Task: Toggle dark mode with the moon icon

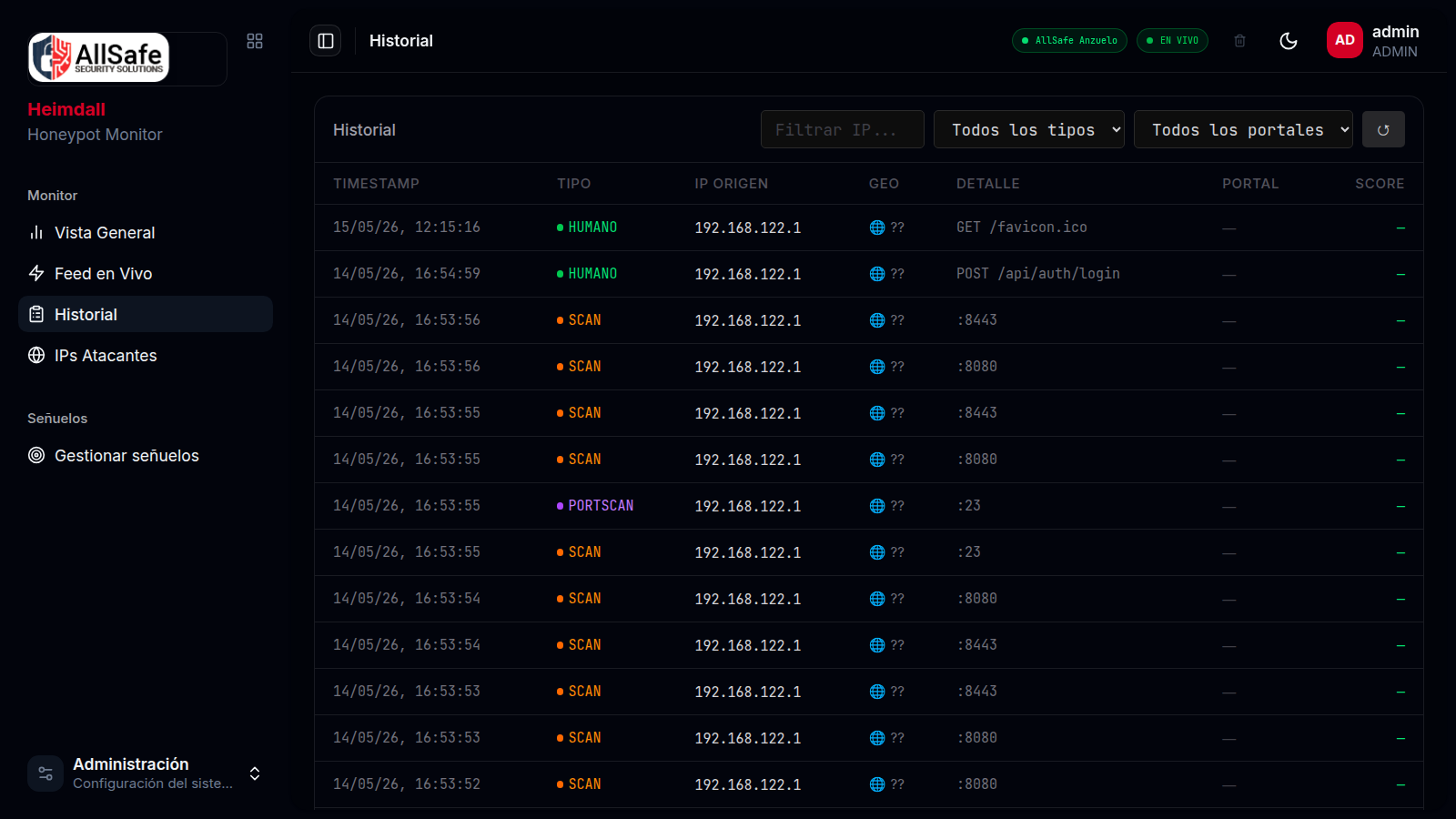Action: 1289,41
